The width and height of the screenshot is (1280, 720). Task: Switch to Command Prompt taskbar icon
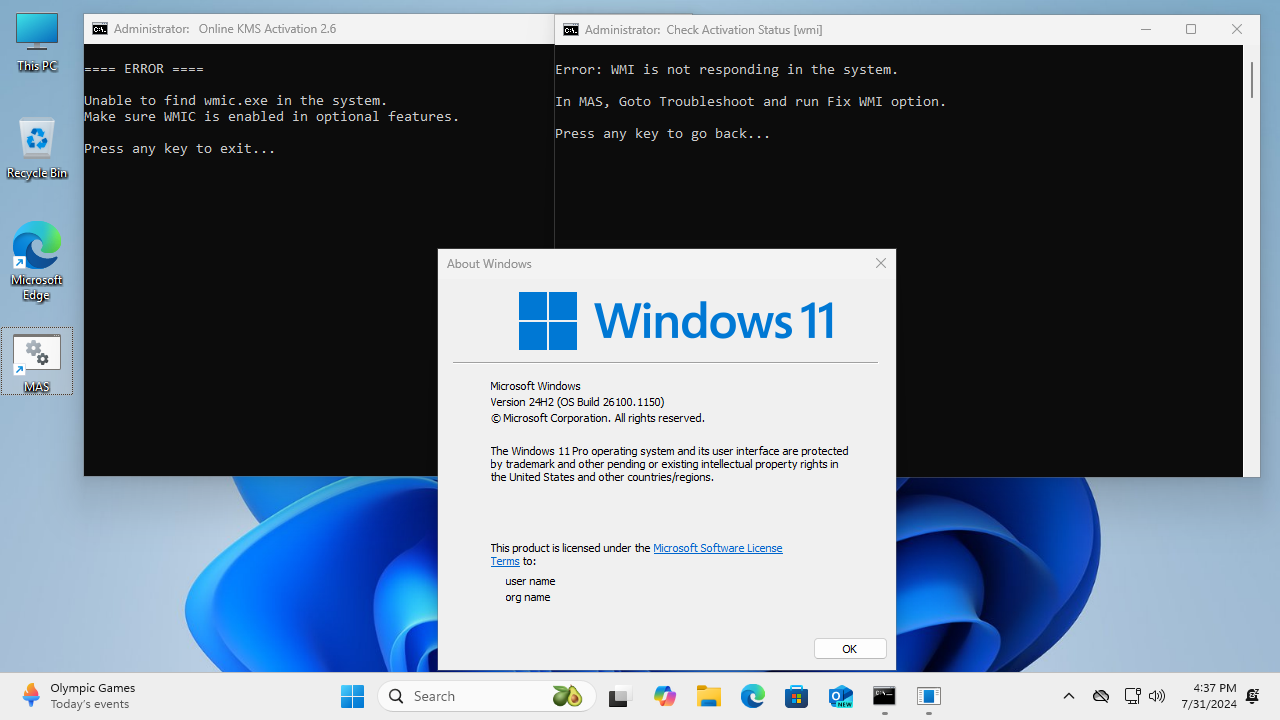884,696
